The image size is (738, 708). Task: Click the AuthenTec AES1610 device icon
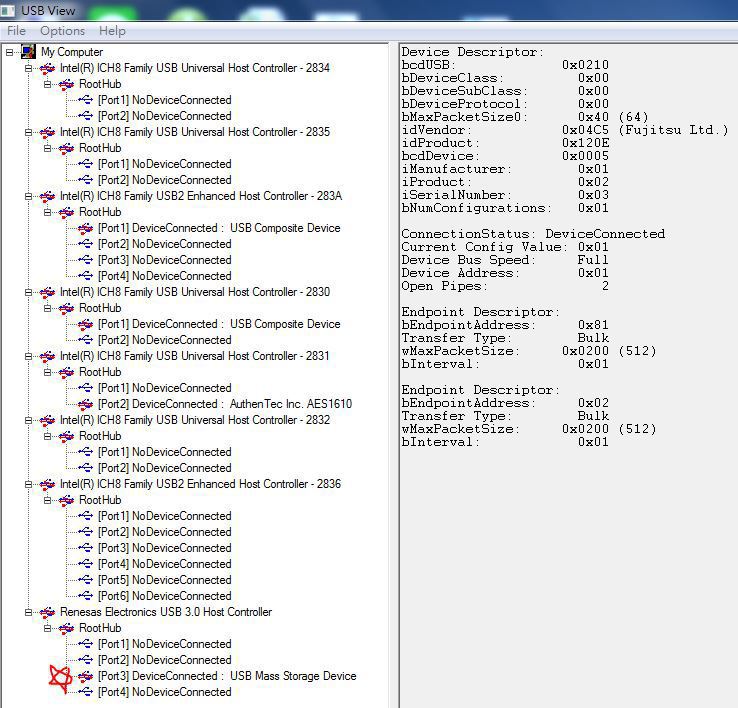85,404
